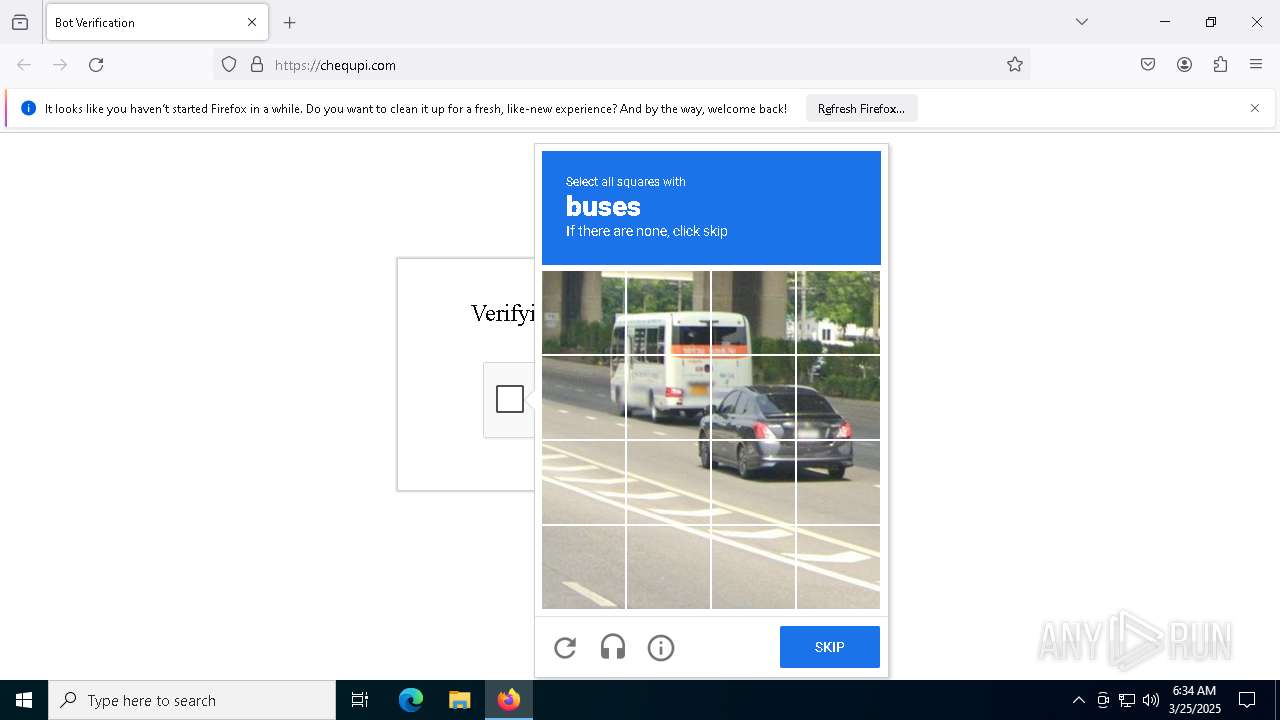Viewport: 1280px width, 720px height.
Task: Click the Refresh Firefox... button
Action: [861, 109]
